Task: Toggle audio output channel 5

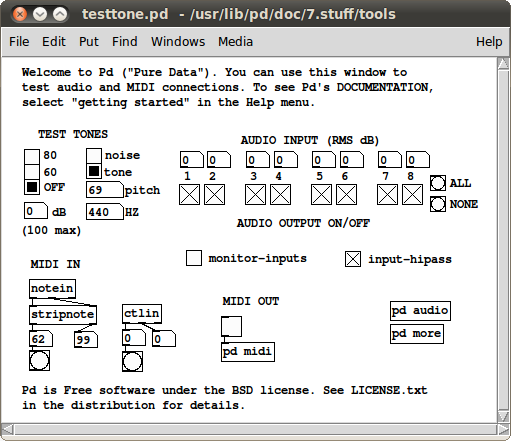Action: pos(321,195)
